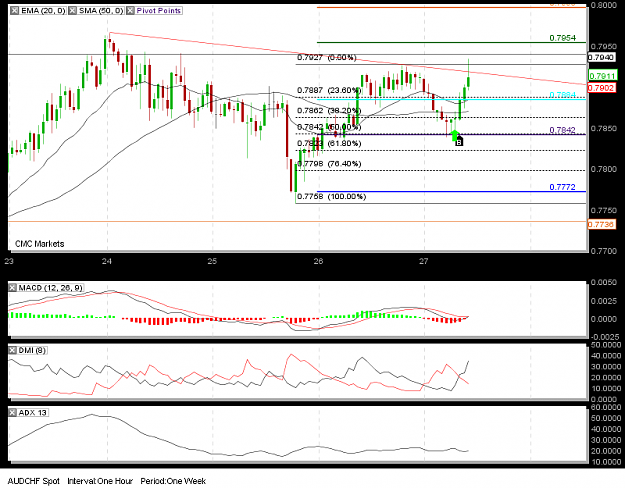Select the 0.7798 (76.40%) Fibonacci label
This screenshot has height=488, width=625.
tap(329, 163)
